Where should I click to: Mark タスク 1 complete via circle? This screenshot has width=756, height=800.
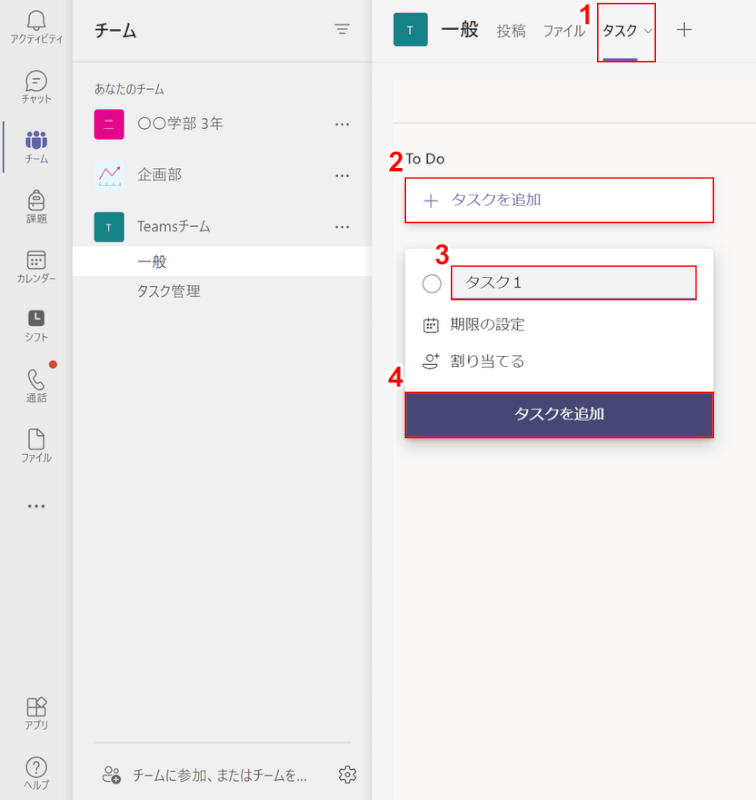(432, 283)
